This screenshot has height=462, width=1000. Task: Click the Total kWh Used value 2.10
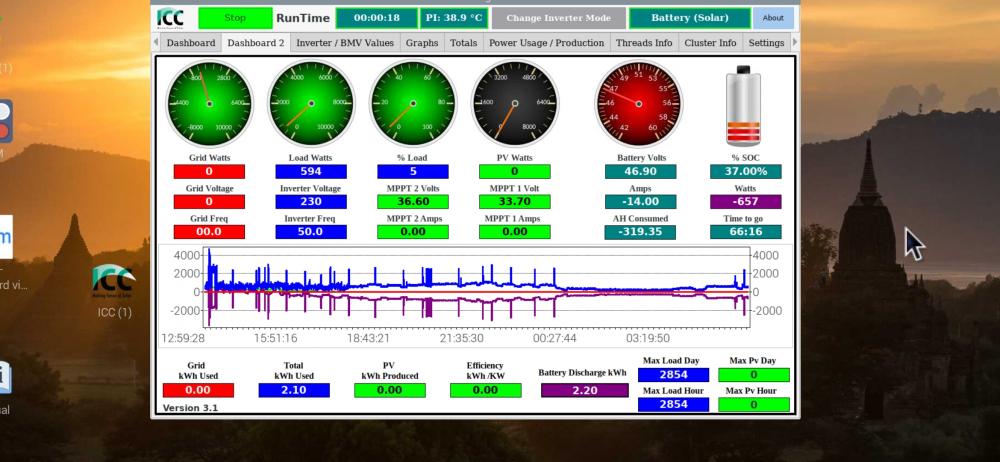point(294,391)
